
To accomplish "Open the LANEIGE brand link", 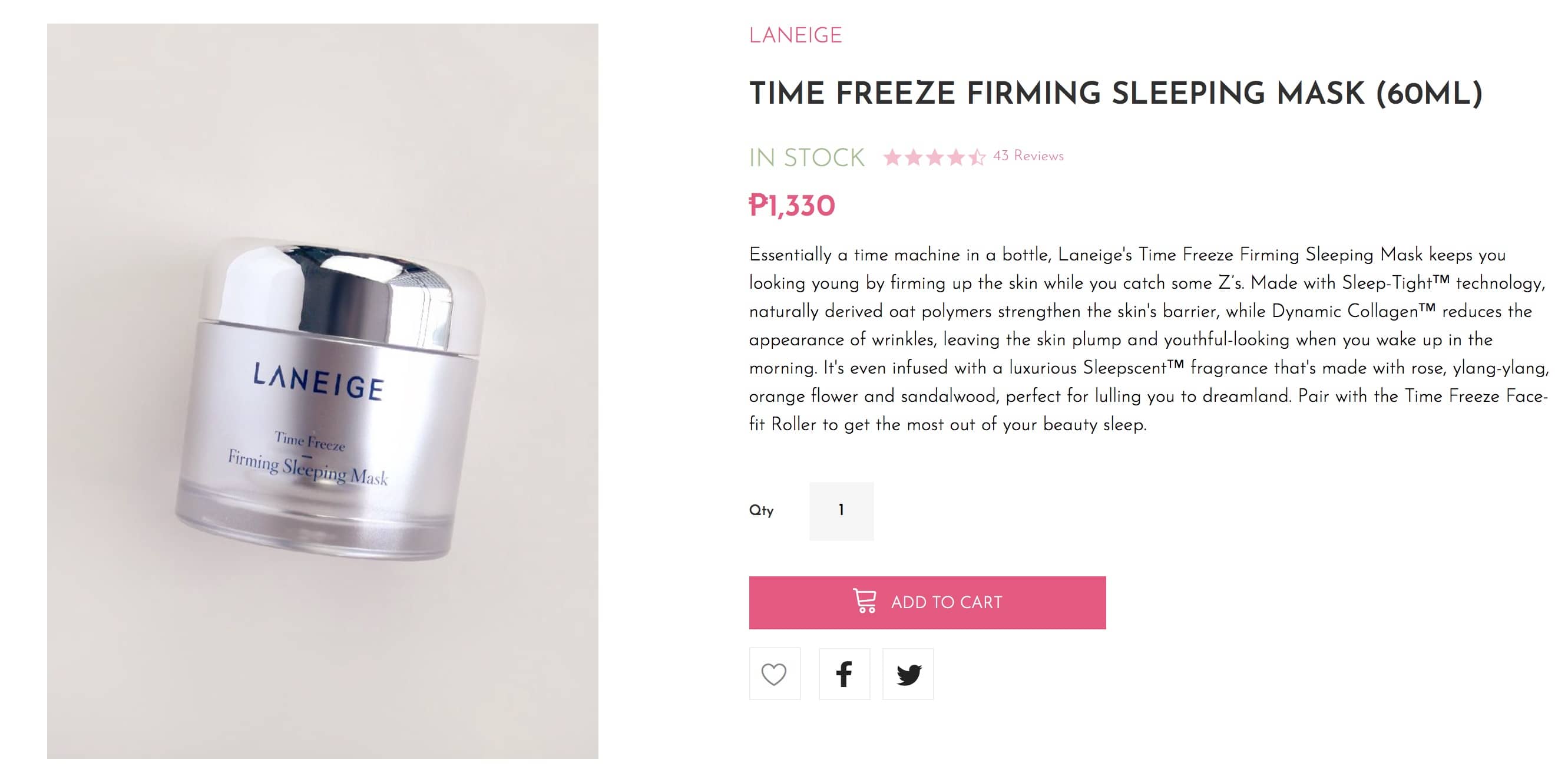I will (795, 35).
